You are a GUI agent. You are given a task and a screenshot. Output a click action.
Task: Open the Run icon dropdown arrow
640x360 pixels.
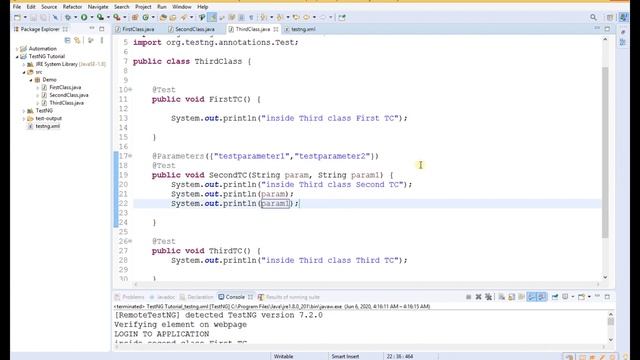coord(91,18)
